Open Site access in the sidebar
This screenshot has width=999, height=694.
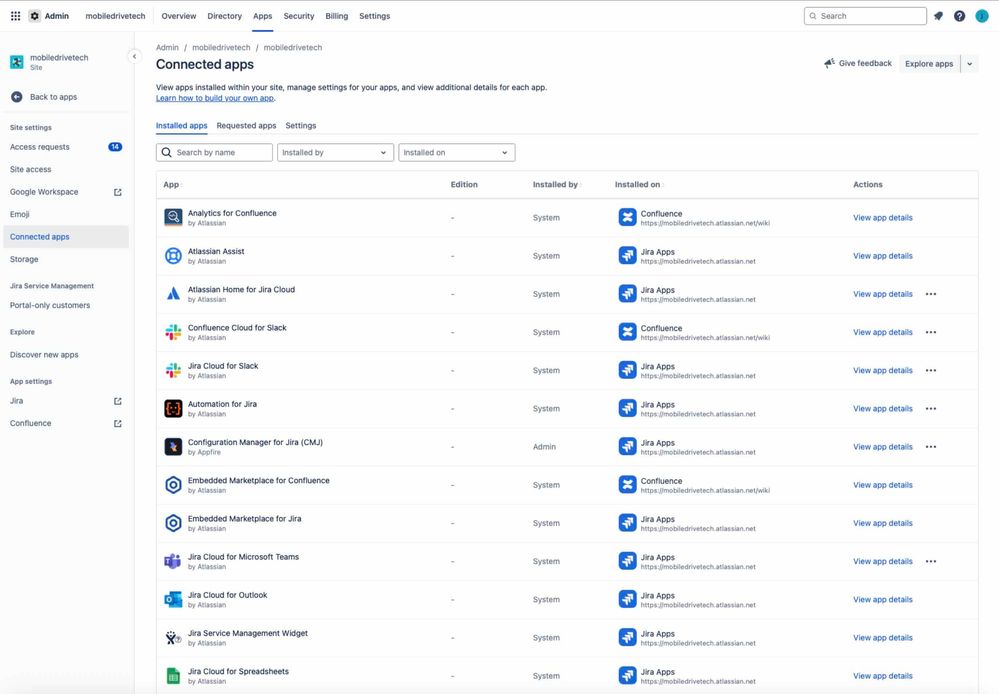pos(66,170)
